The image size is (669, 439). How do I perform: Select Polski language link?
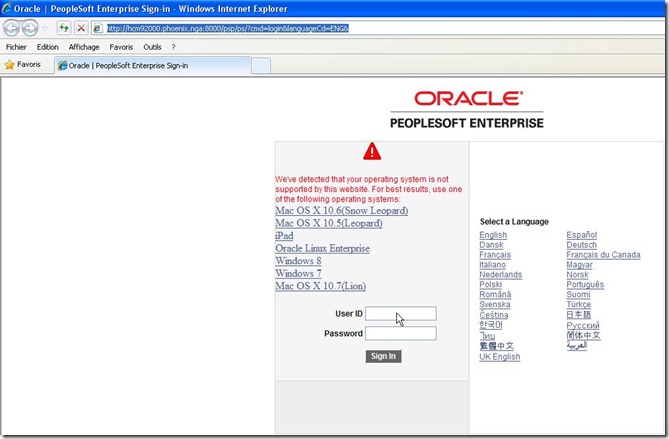coord(490,285)
